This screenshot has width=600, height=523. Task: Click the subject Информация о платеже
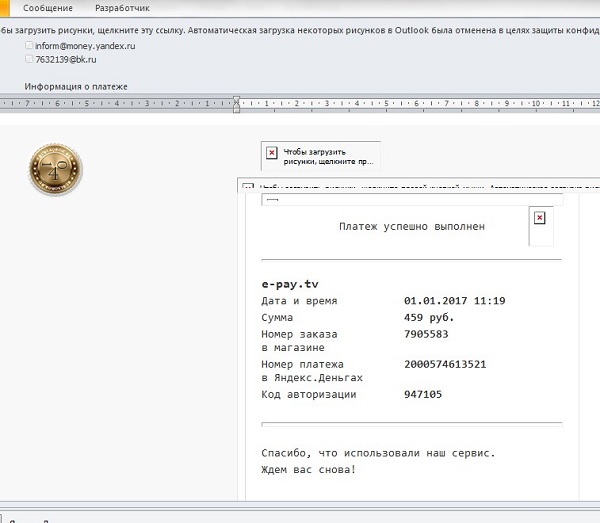point(76,87)
